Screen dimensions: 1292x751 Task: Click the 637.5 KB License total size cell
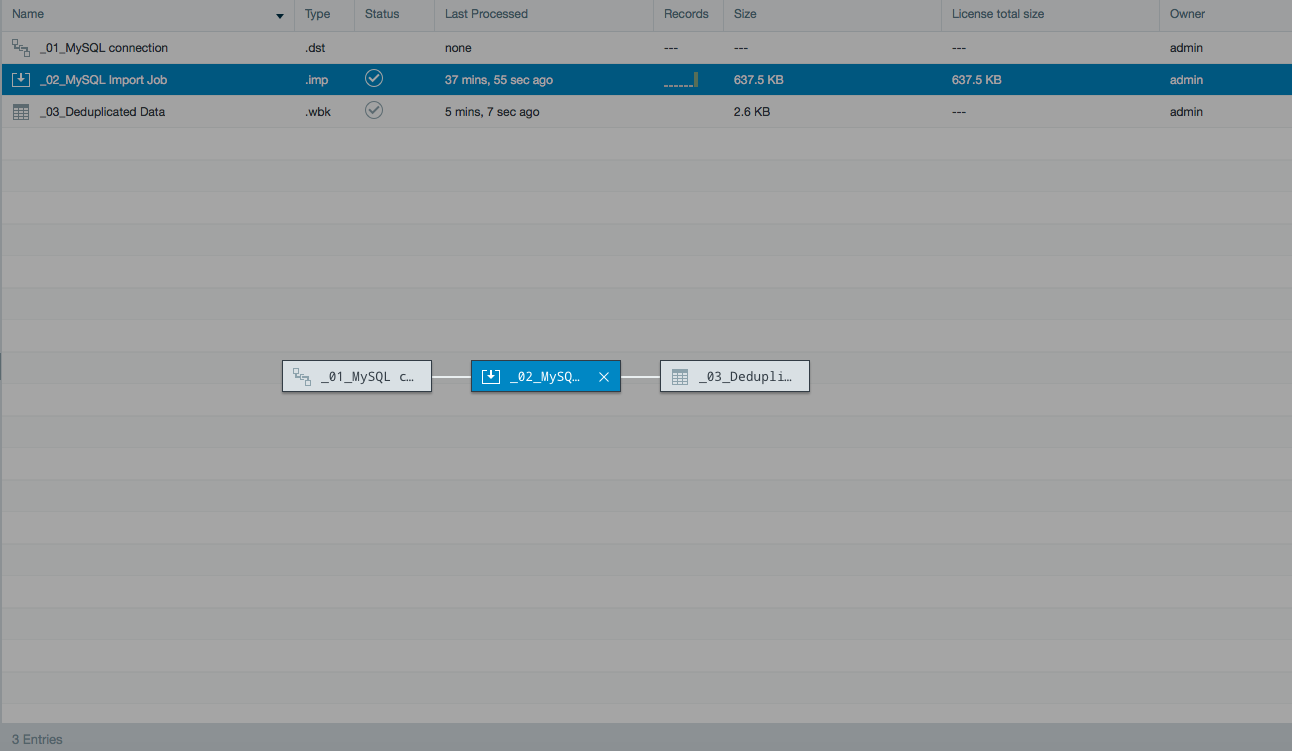(x=976, y=80)
